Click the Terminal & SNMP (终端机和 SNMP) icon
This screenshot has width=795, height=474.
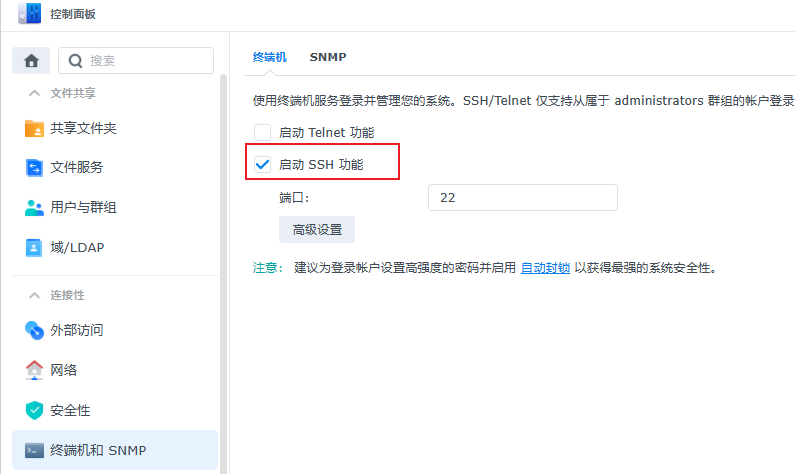click(x=34, y=450)
